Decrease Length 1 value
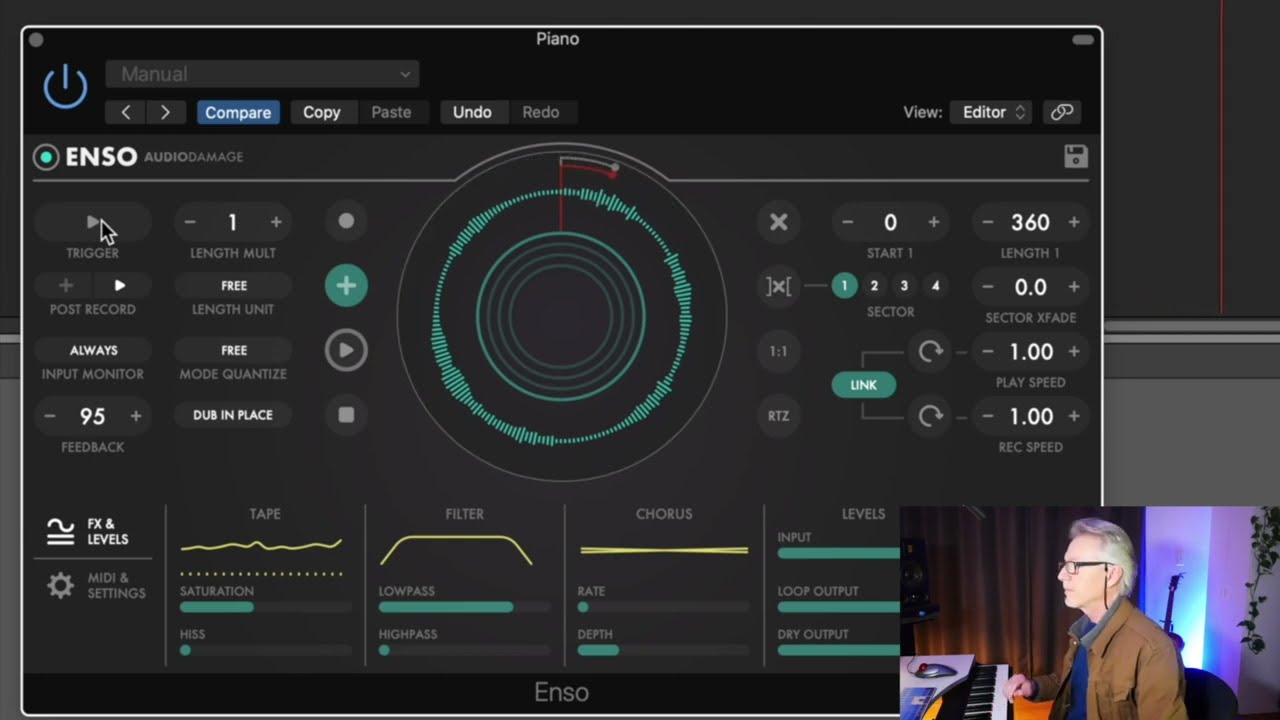Viewport: 1280px width, 720px height. click(x=988, y=222)
